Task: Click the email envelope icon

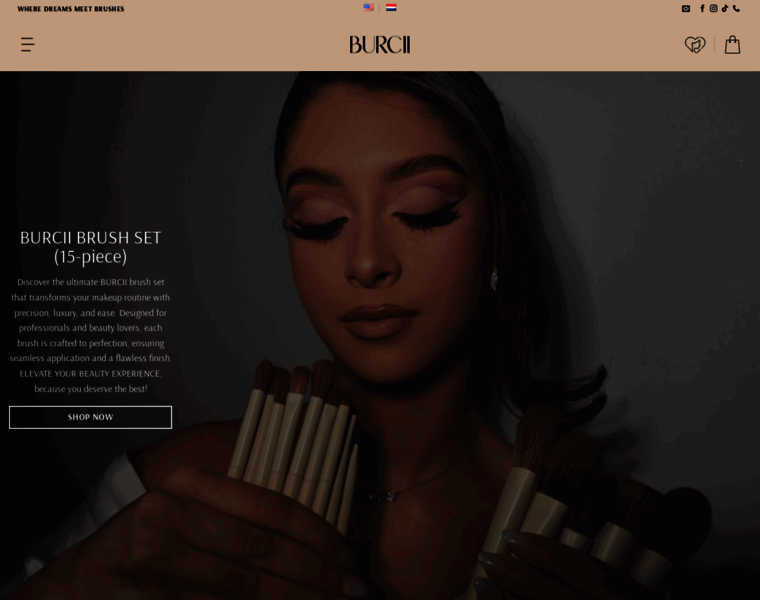Action: coord(686,9)
